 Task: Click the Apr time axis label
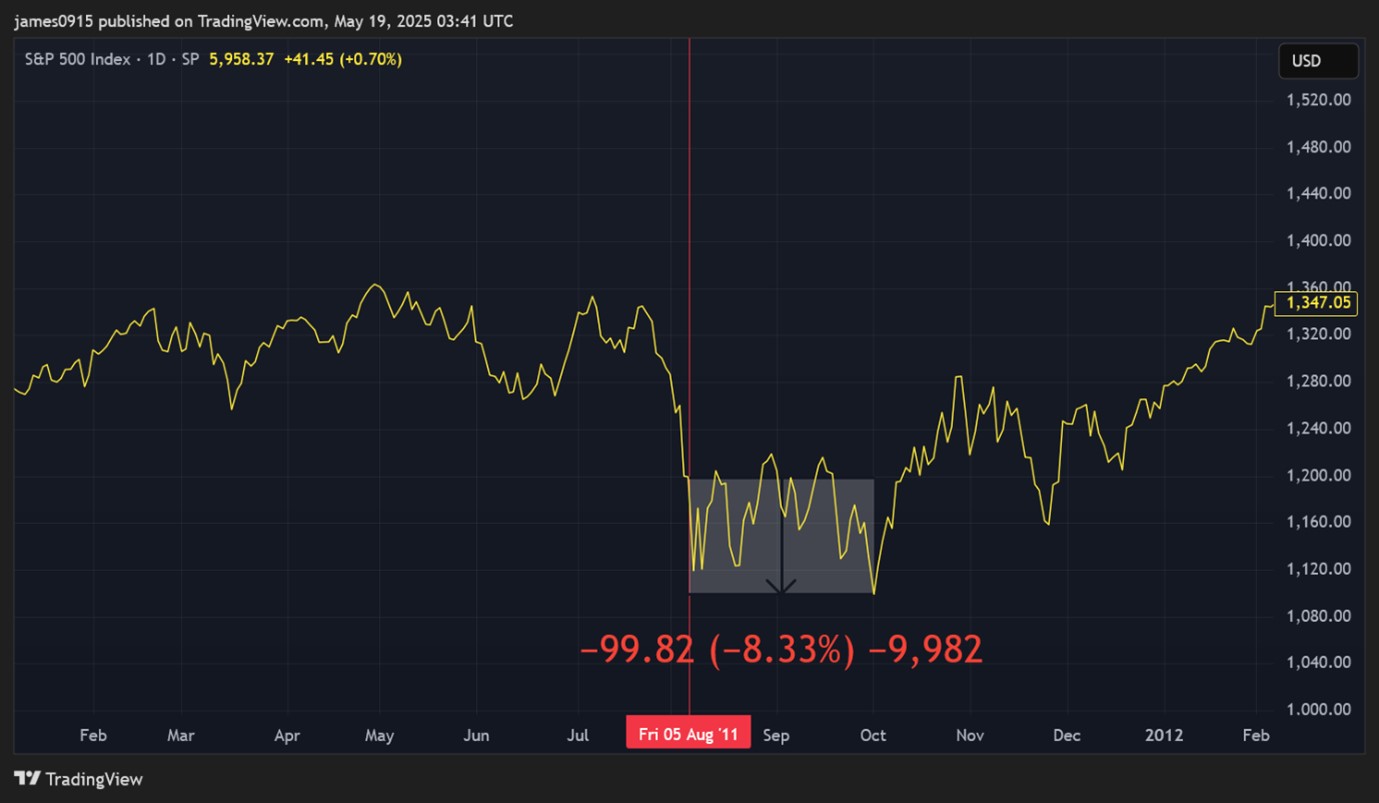[x=287, y=735]
